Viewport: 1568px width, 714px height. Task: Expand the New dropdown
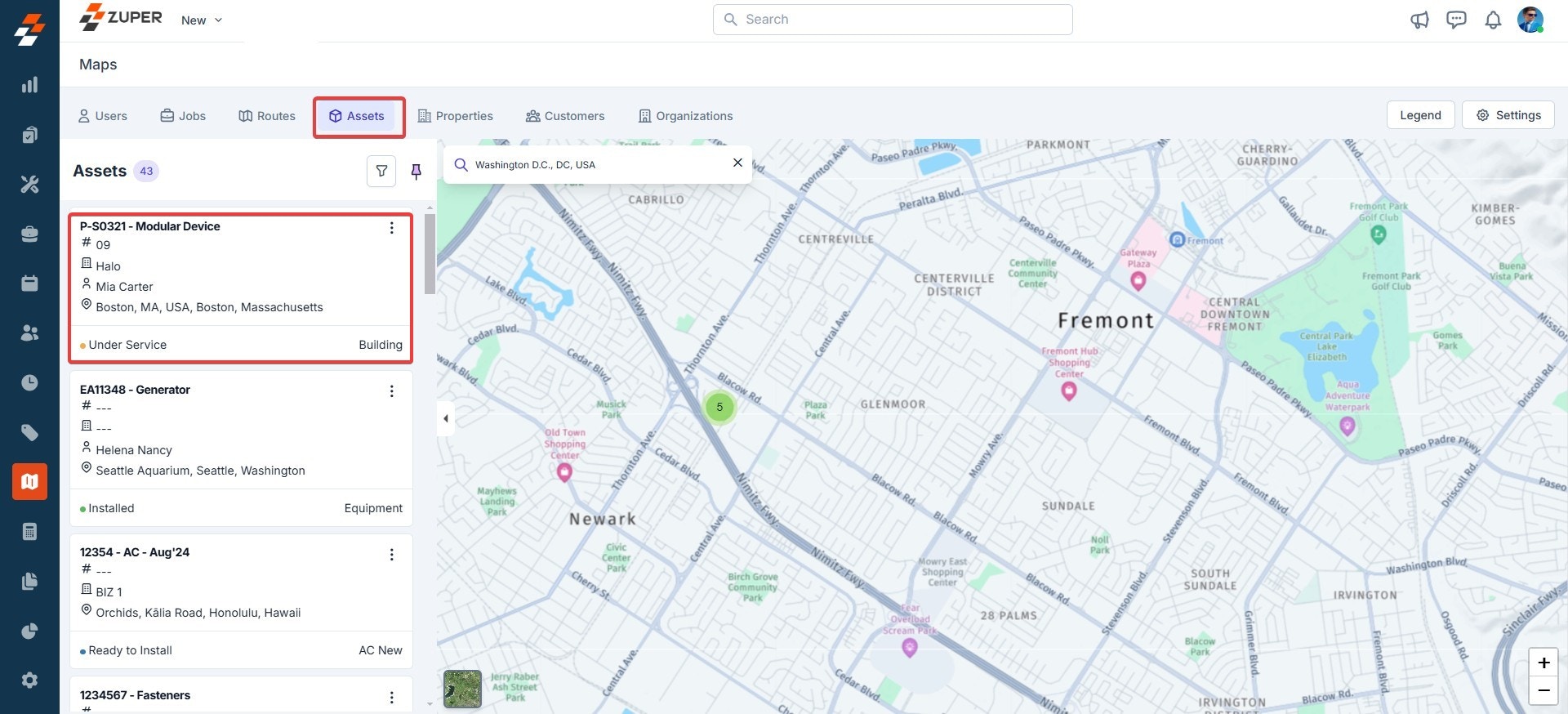pos(202,20)
